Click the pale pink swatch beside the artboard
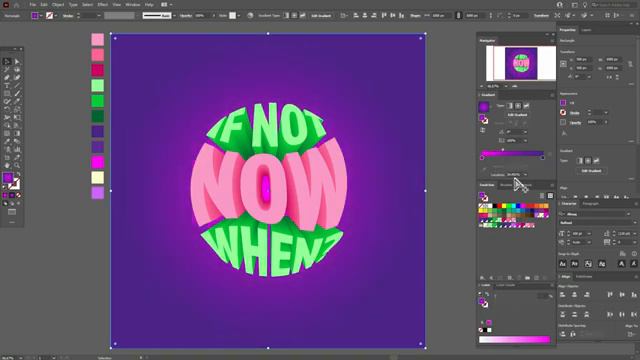 (x=98, y=40)
